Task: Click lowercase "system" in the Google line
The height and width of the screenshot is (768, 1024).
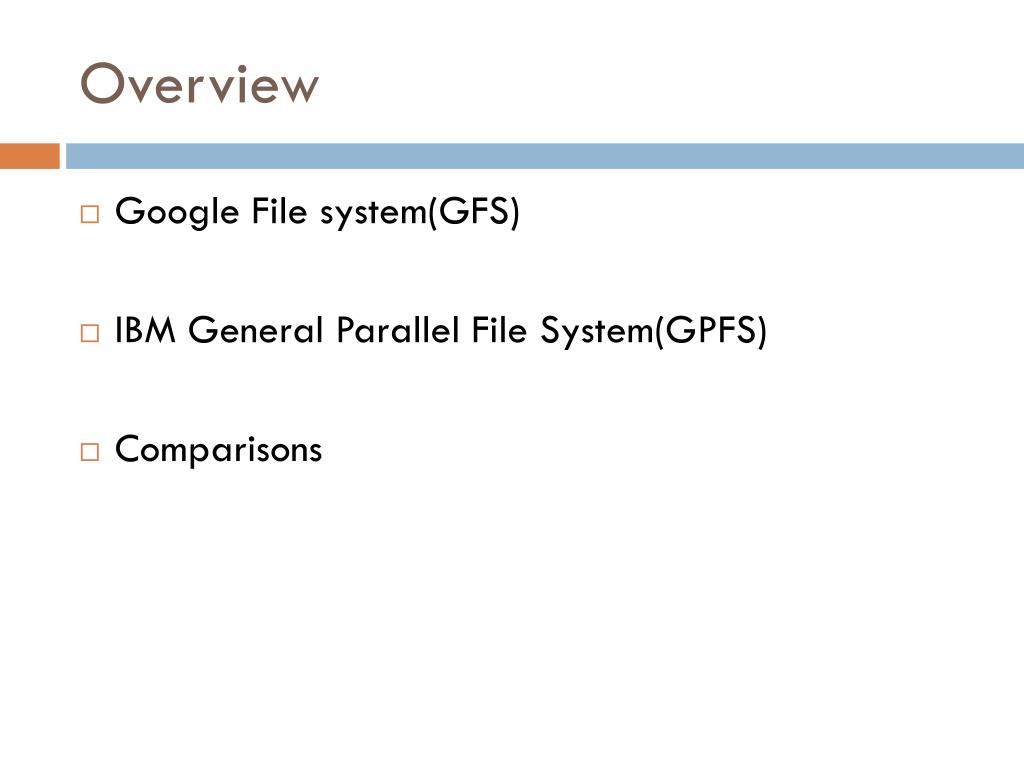Action: (374, 214)
